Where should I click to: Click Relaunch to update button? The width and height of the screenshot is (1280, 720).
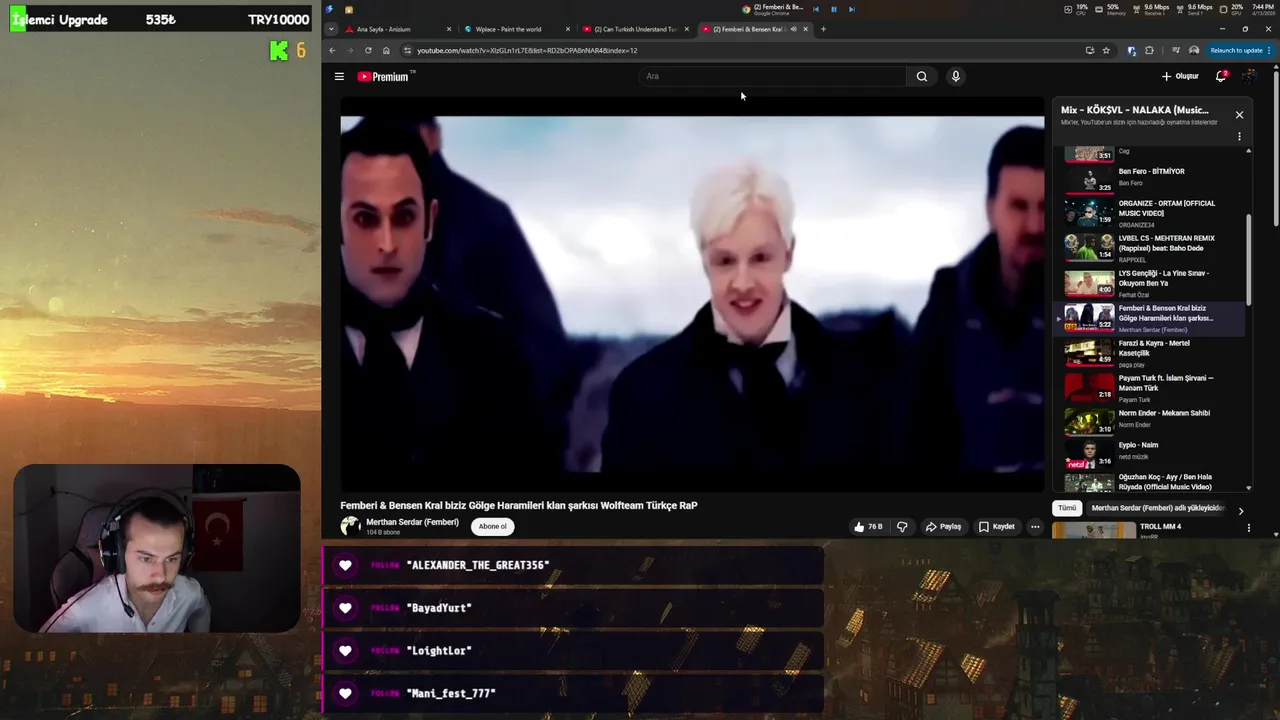coord(1237,50)
